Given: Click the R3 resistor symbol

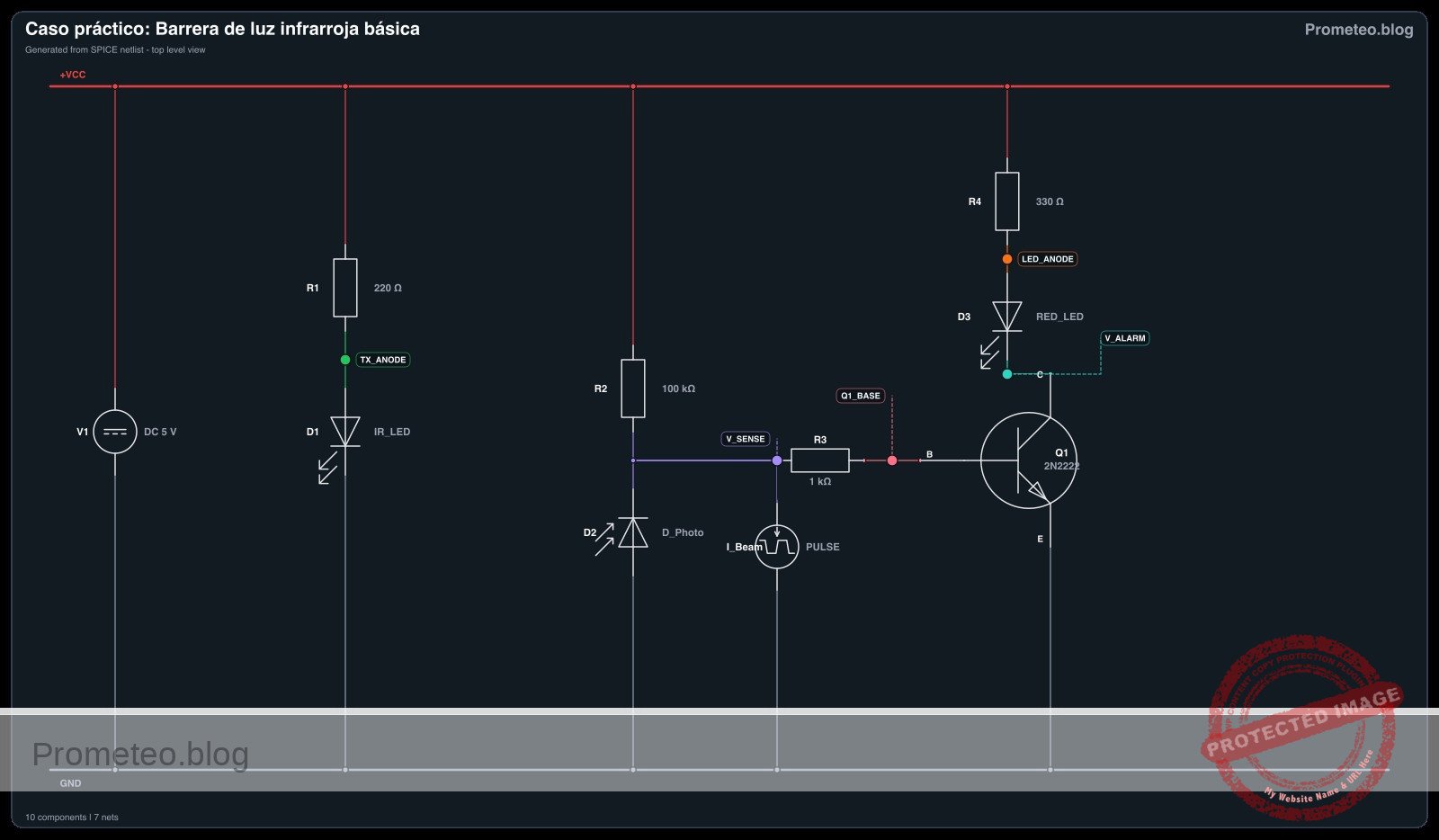Looking at the screenshot, I should (x=820, y=460).
